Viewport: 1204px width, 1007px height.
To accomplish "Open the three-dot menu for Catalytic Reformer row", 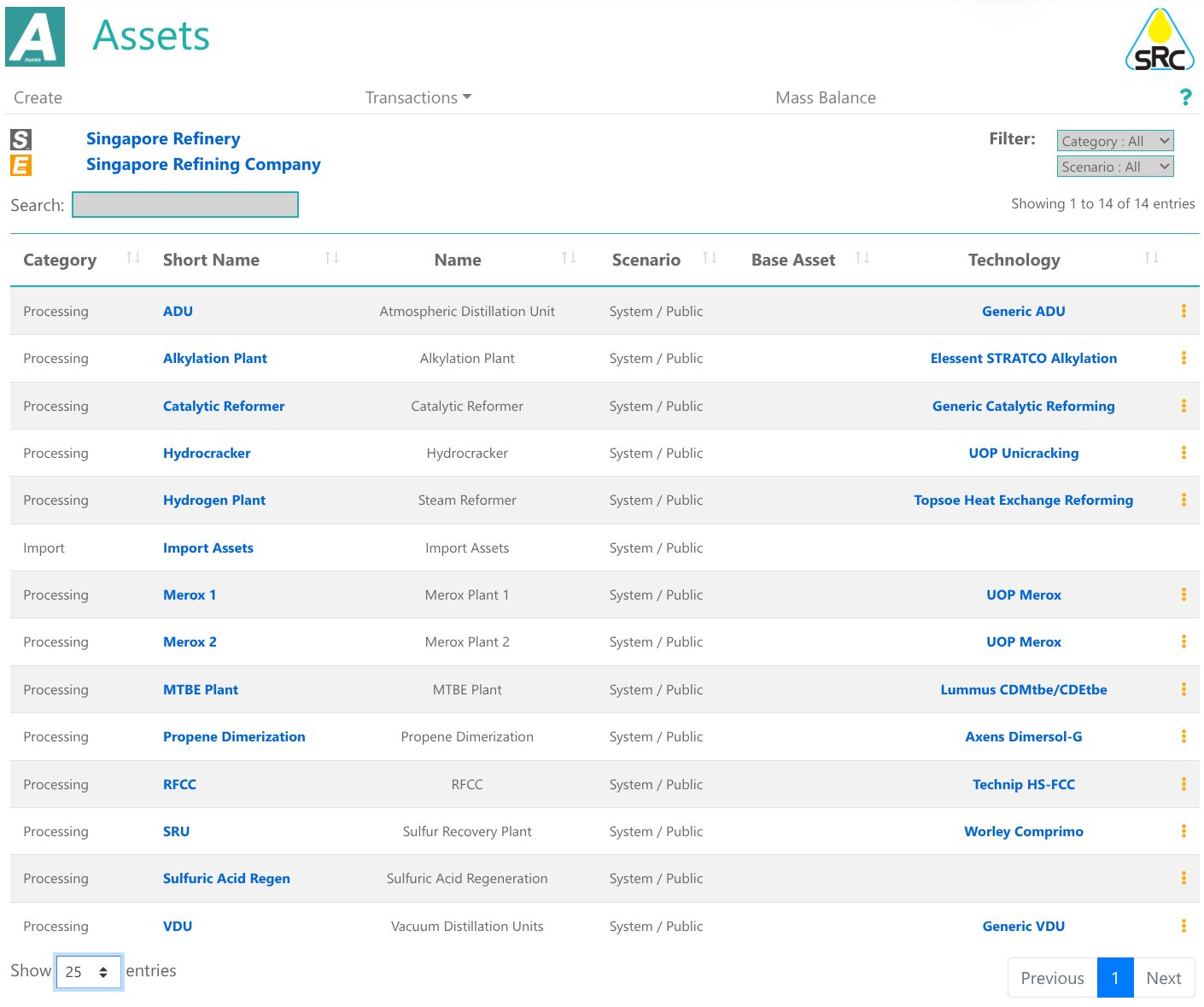I will [x=1184, y=406].
